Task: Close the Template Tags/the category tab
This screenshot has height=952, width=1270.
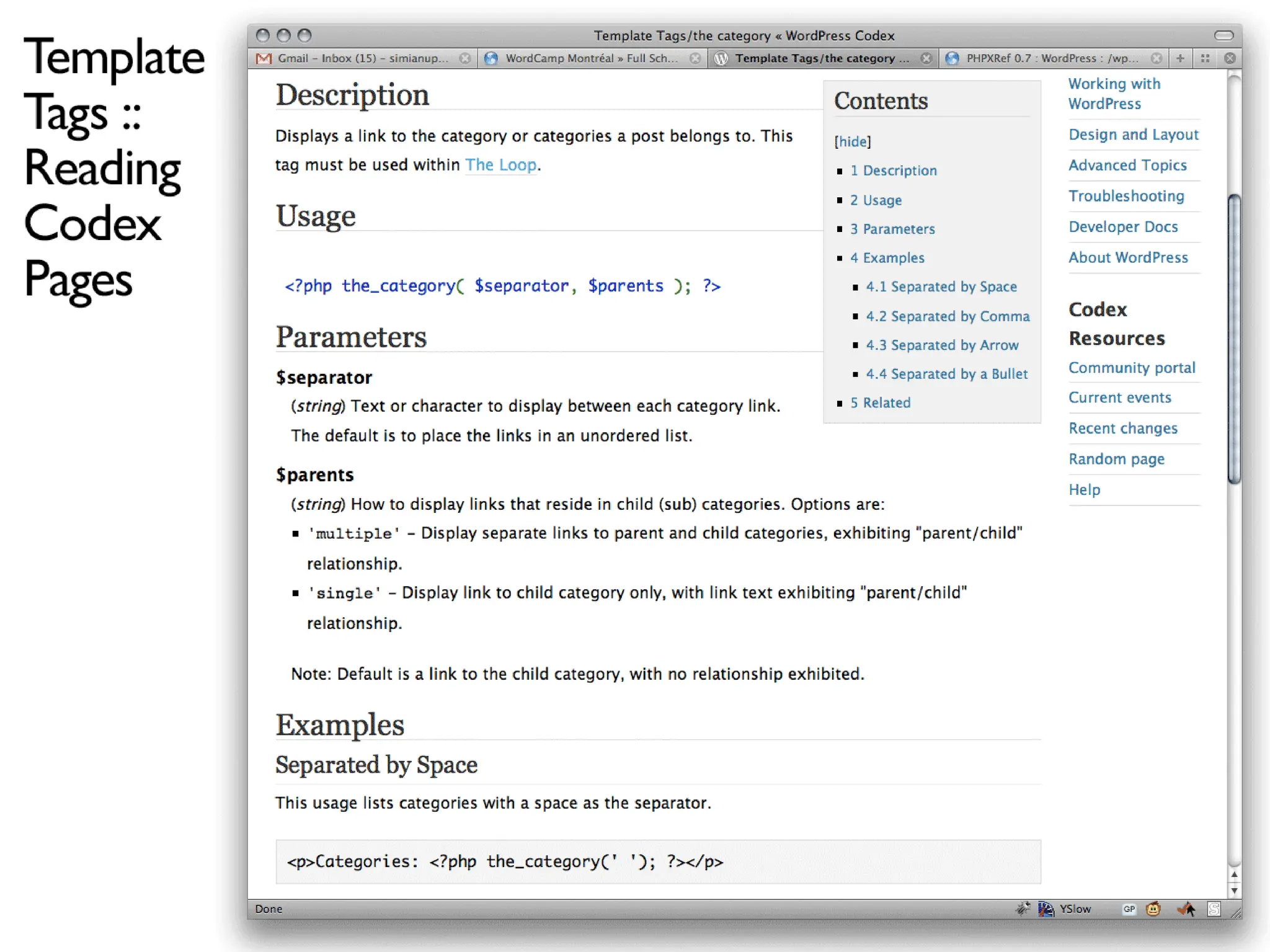Action: [926, 58]
